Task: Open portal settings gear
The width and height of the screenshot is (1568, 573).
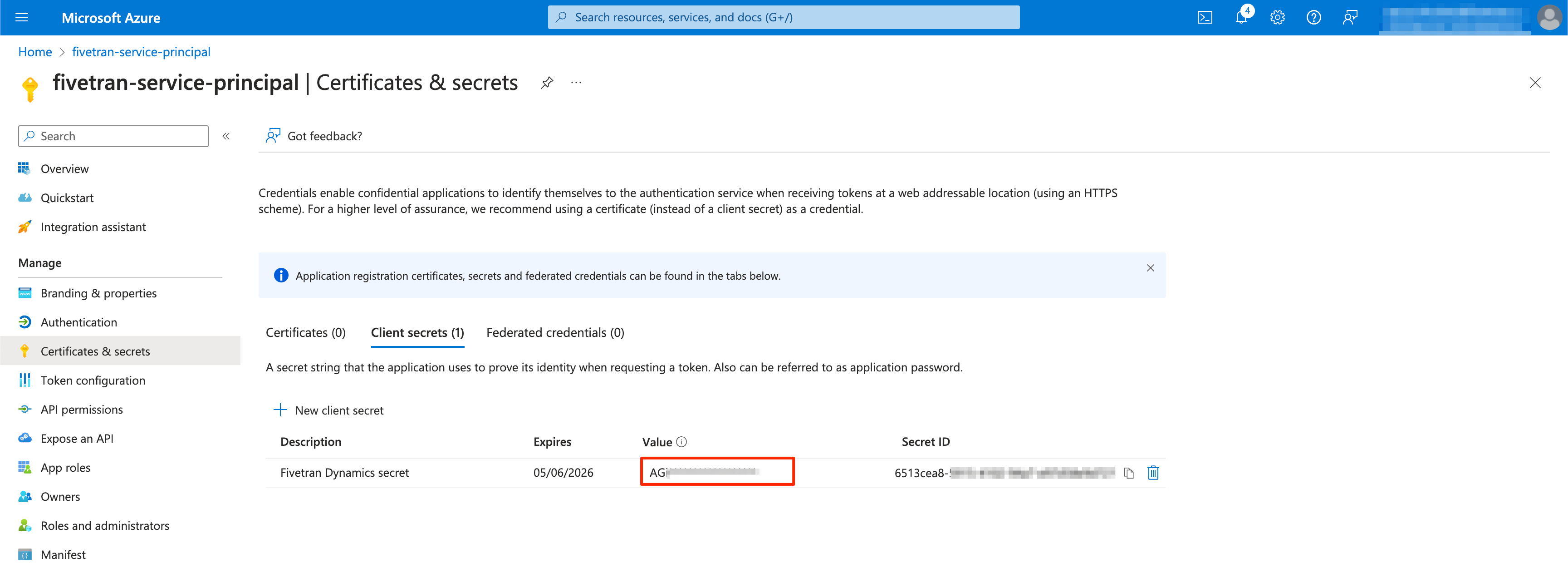Action: click(1277, 17)
